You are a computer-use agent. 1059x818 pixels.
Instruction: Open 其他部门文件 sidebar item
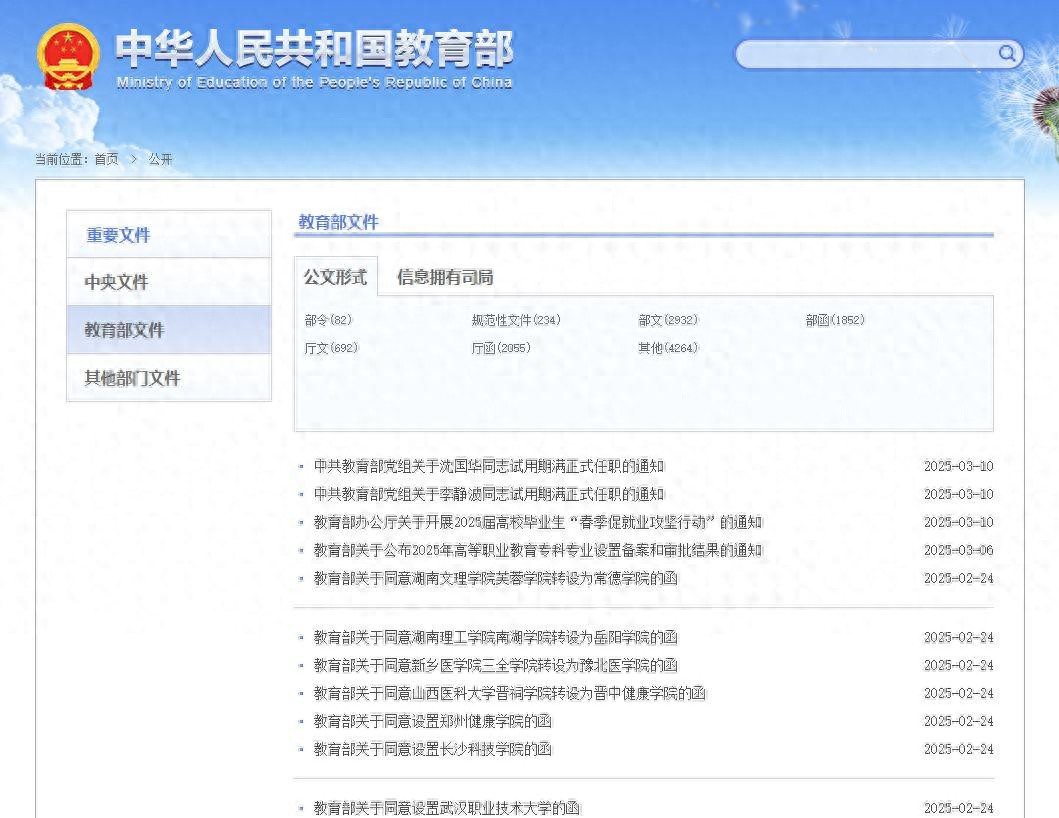tap(169, 378)
